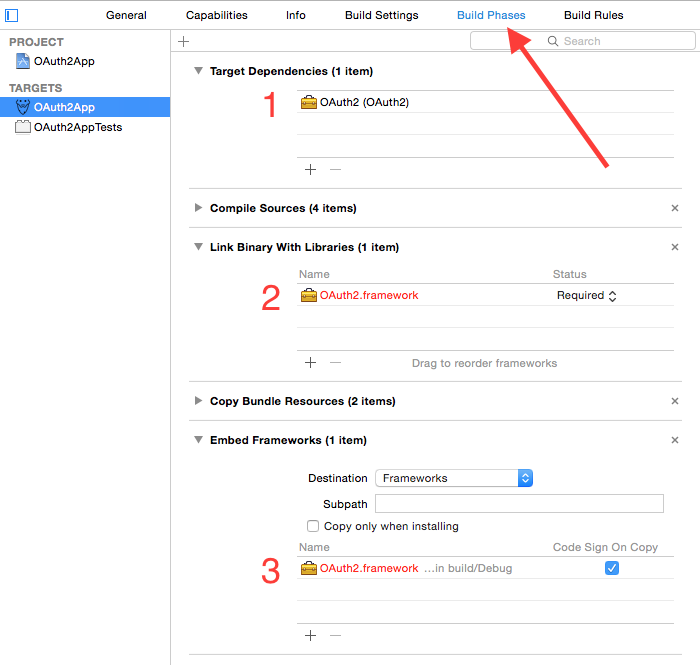
Task: Delete the Embed Frameworks phase
Action: click(675, 440)
